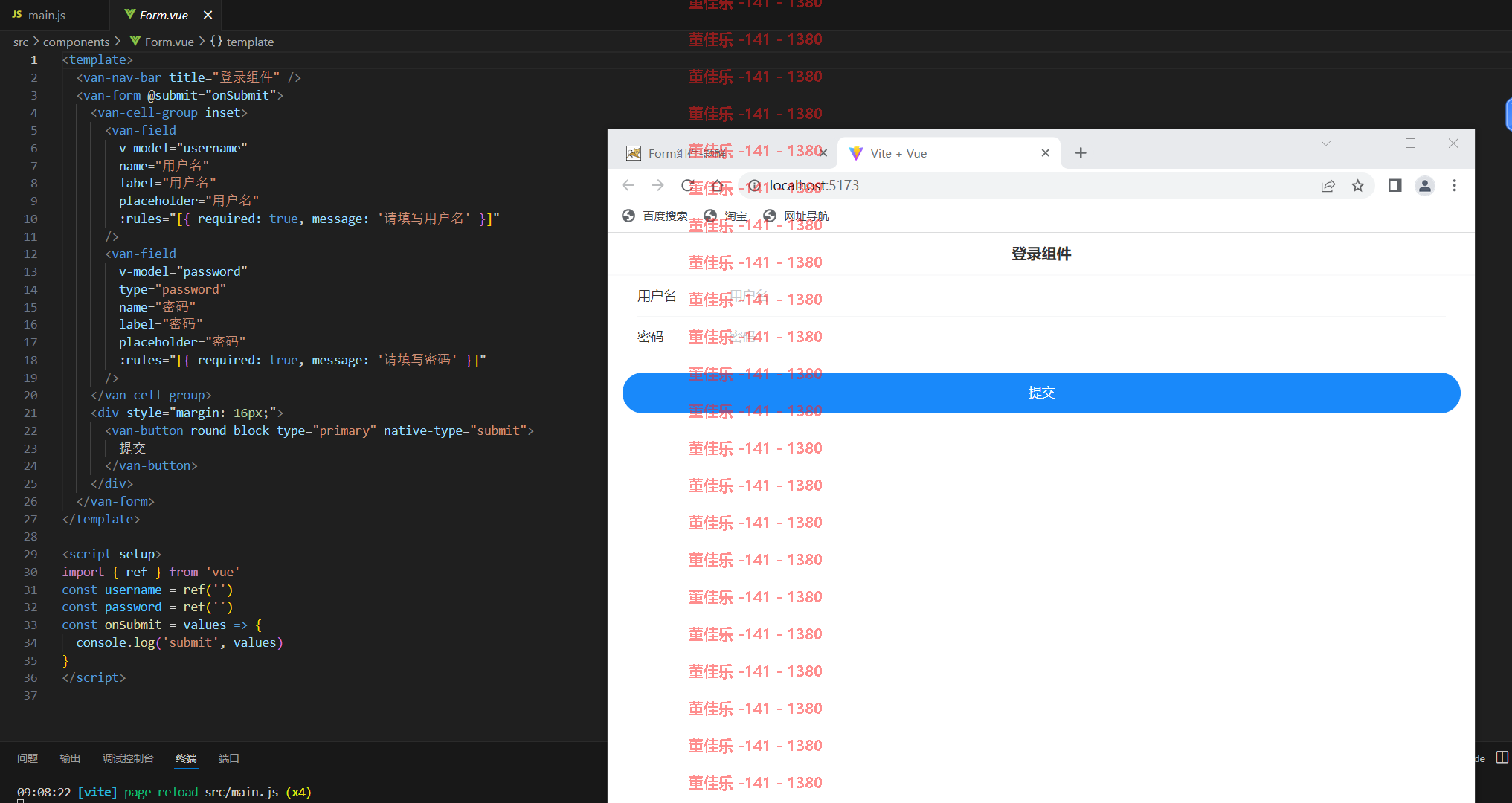The height and width of the screenshot is (803, 1512).
Task: Reload the localhost page
Action: point(688,185)
